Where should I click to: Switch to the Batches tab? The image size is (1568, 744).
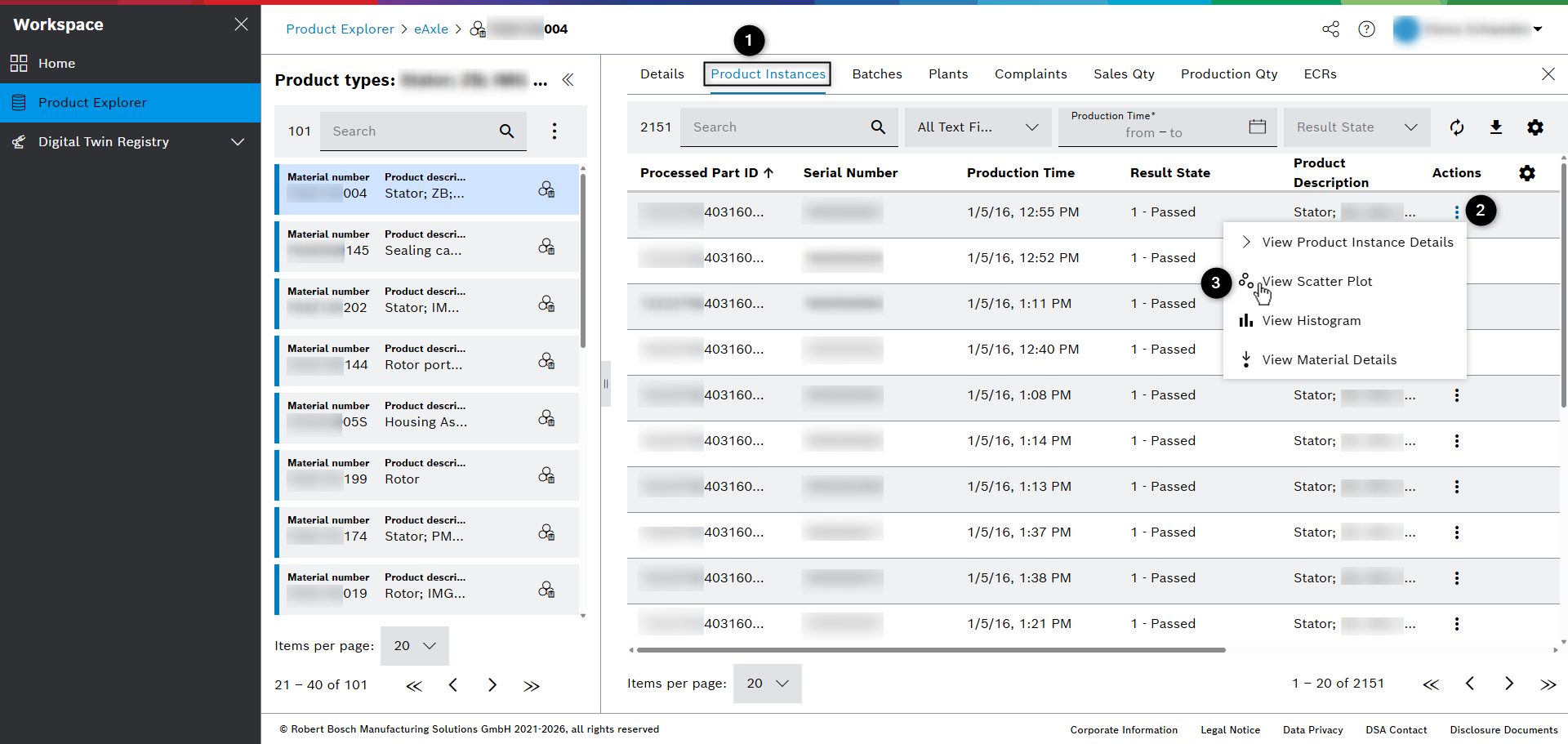(877, 74)
